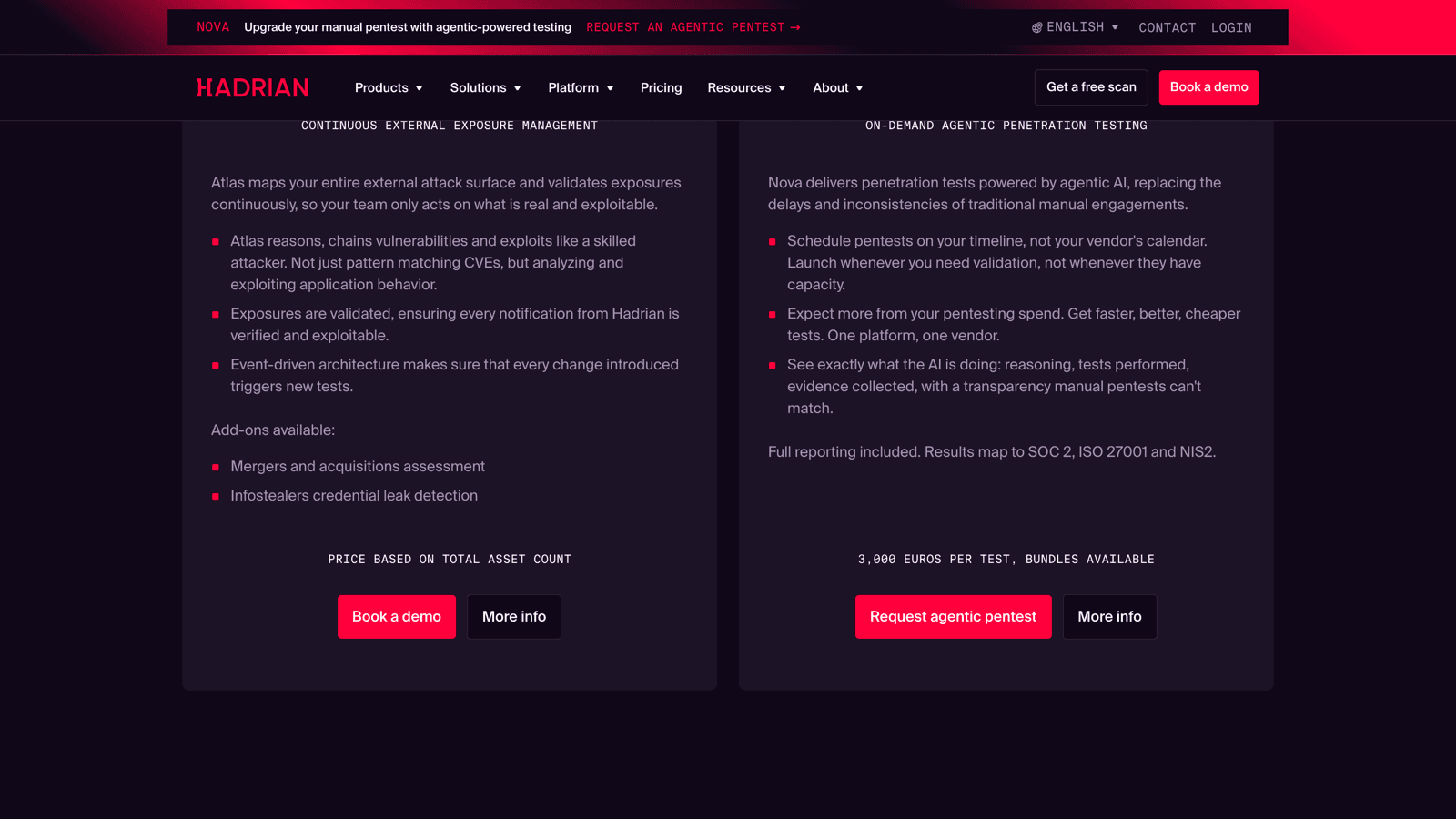Click Book a demo in Atlas card
Viewport: 1456px width, 819px height.
point(397,617)
